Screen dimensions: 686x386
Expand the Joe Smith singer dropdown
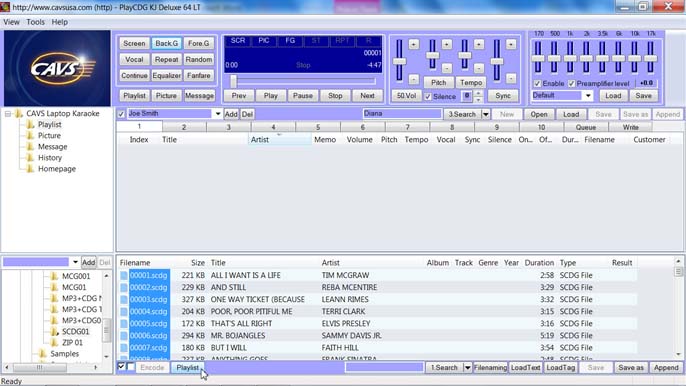[217, 114]
